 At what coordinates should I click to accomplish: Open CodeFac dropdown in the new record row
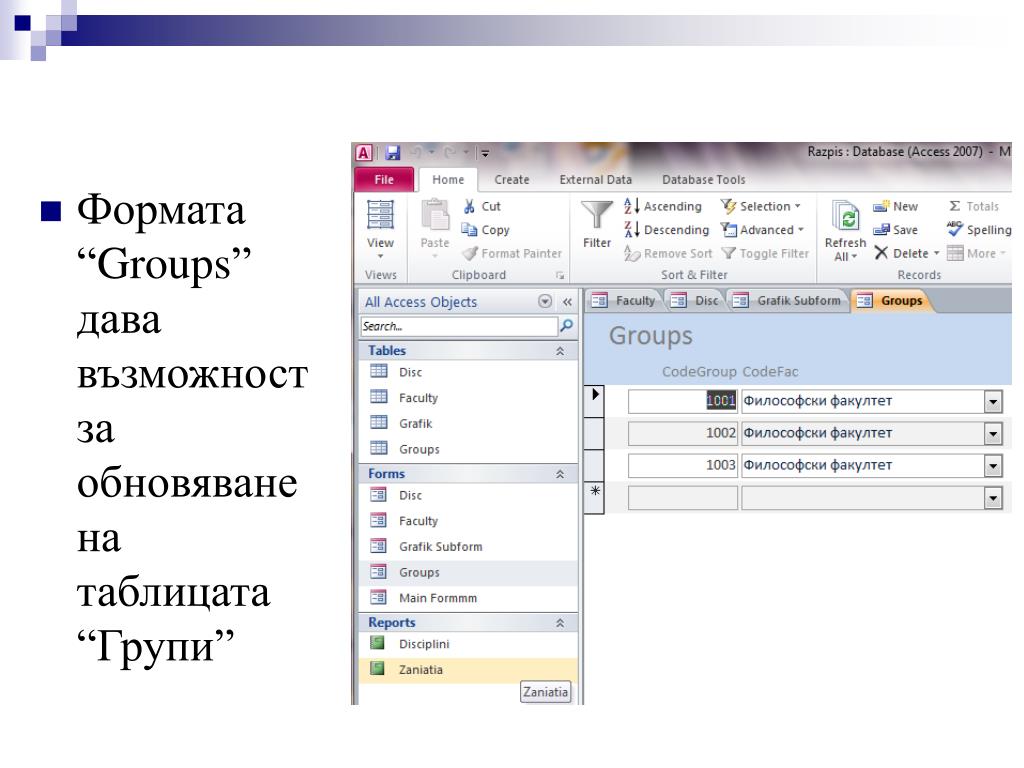pyautogui.click(x=993, y=498)
